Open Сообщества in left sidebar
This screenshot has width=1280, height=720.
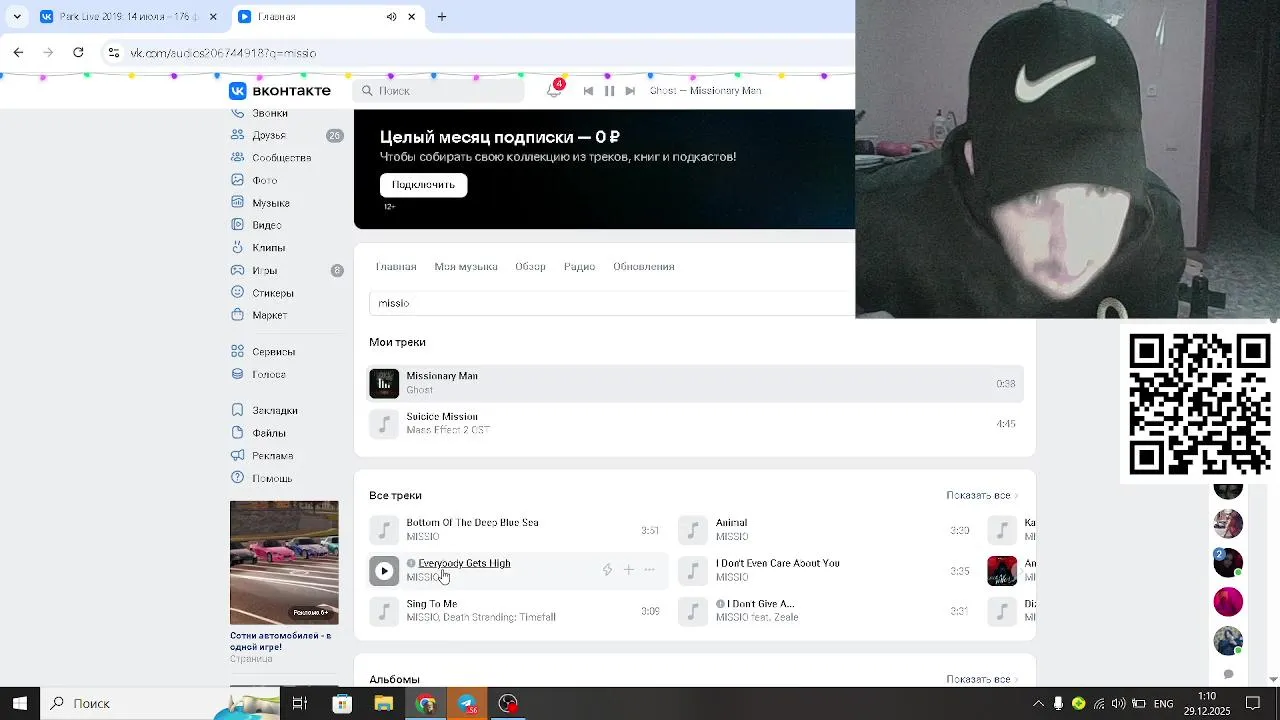(x=281, y=157)
